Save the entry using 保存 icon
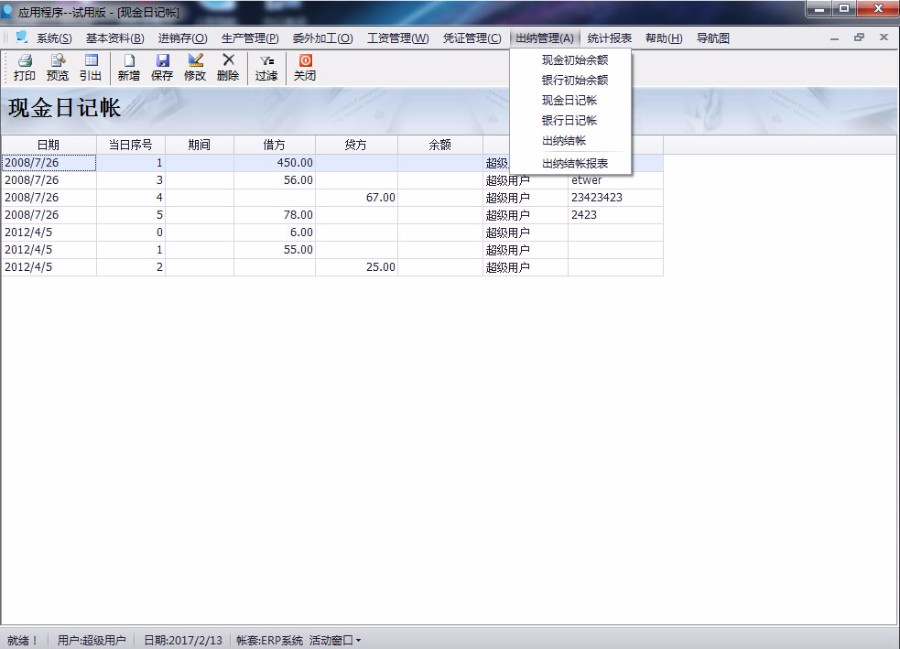Viewport: 900px width, 649px height. point(162,67)
